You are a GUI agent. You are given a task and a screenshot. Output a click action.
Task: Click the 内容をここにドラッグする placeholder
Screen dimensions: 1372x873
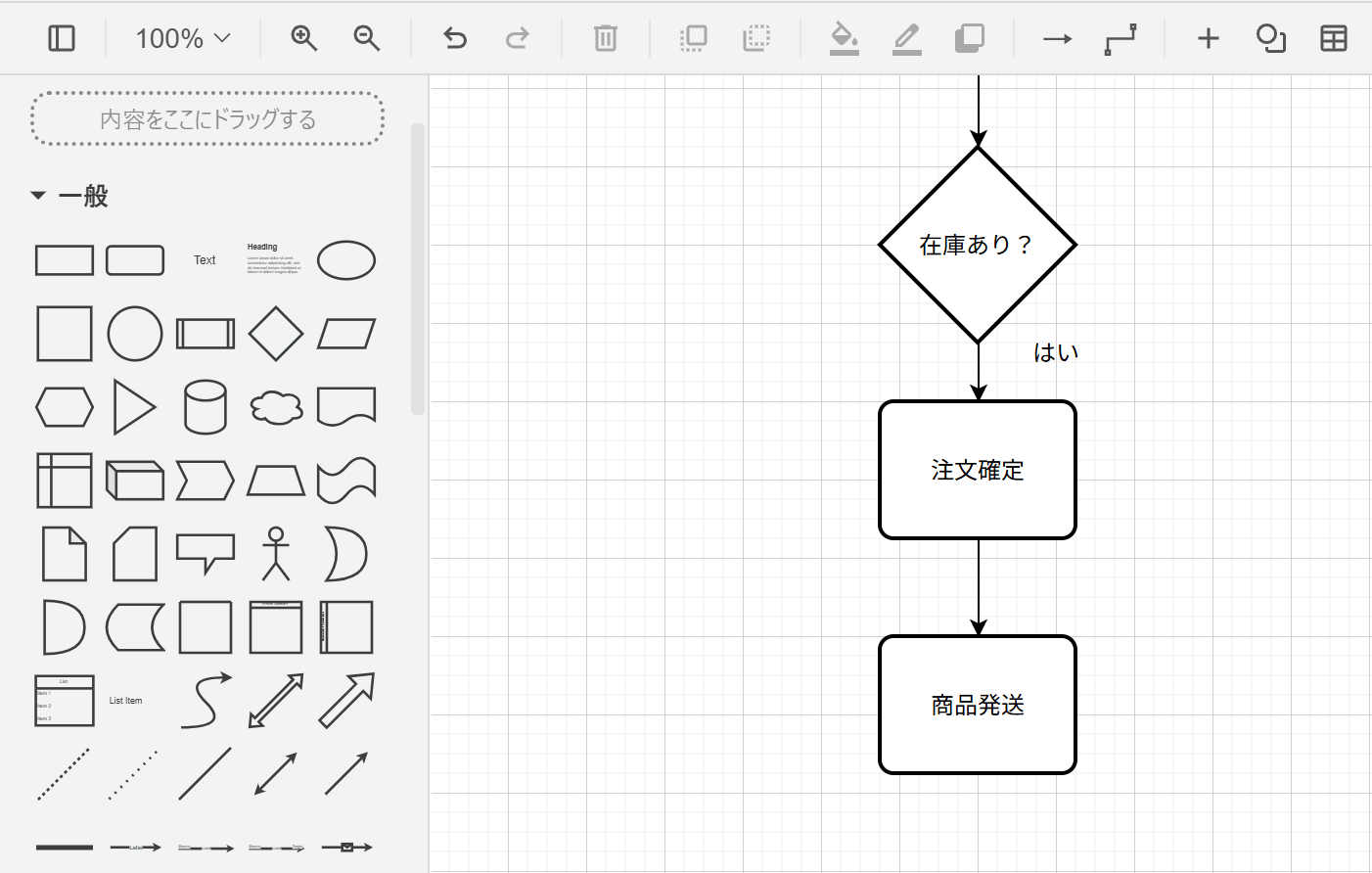tap(206, 118)
